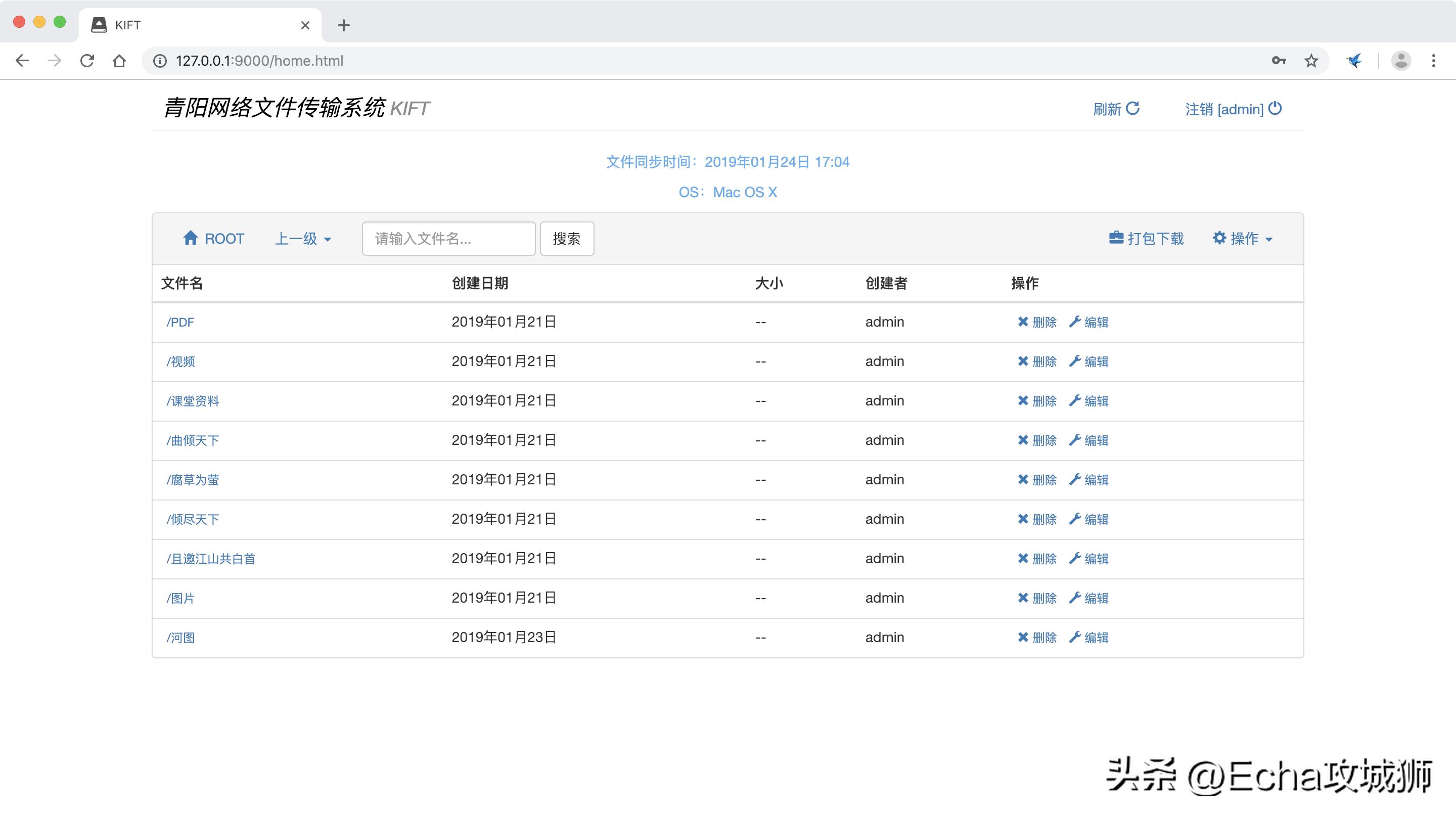Viewport: 1456px width, 817px height.
Task: Click the 请输入文件名 search input field
Action: [448, 238]
